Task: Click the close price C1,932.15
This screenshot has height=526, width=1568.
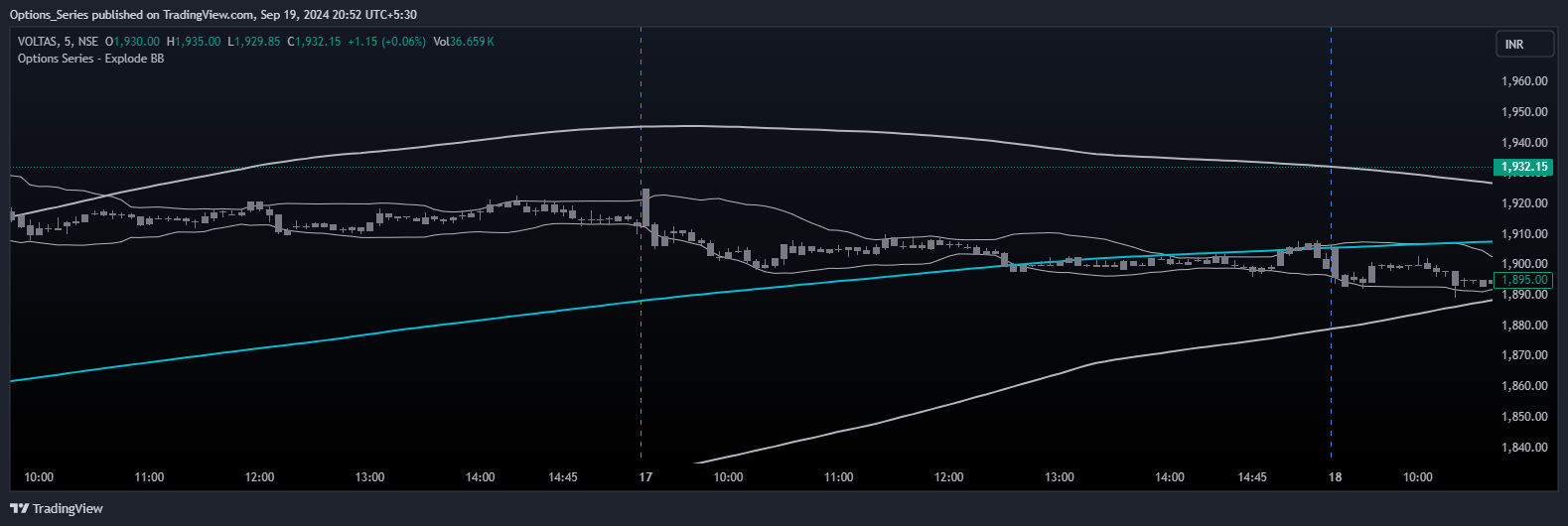Action: 315,42
